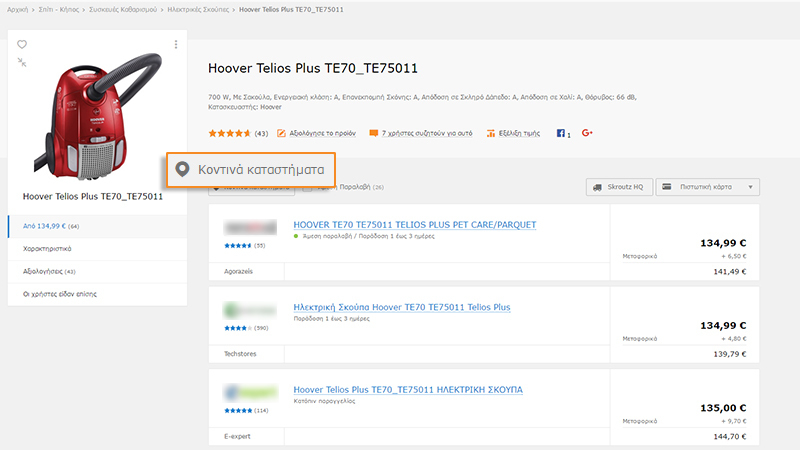The width and height of the screenshot is (800, 450).
Task: Select the Skroutz HQ location button
Action: 619,187
